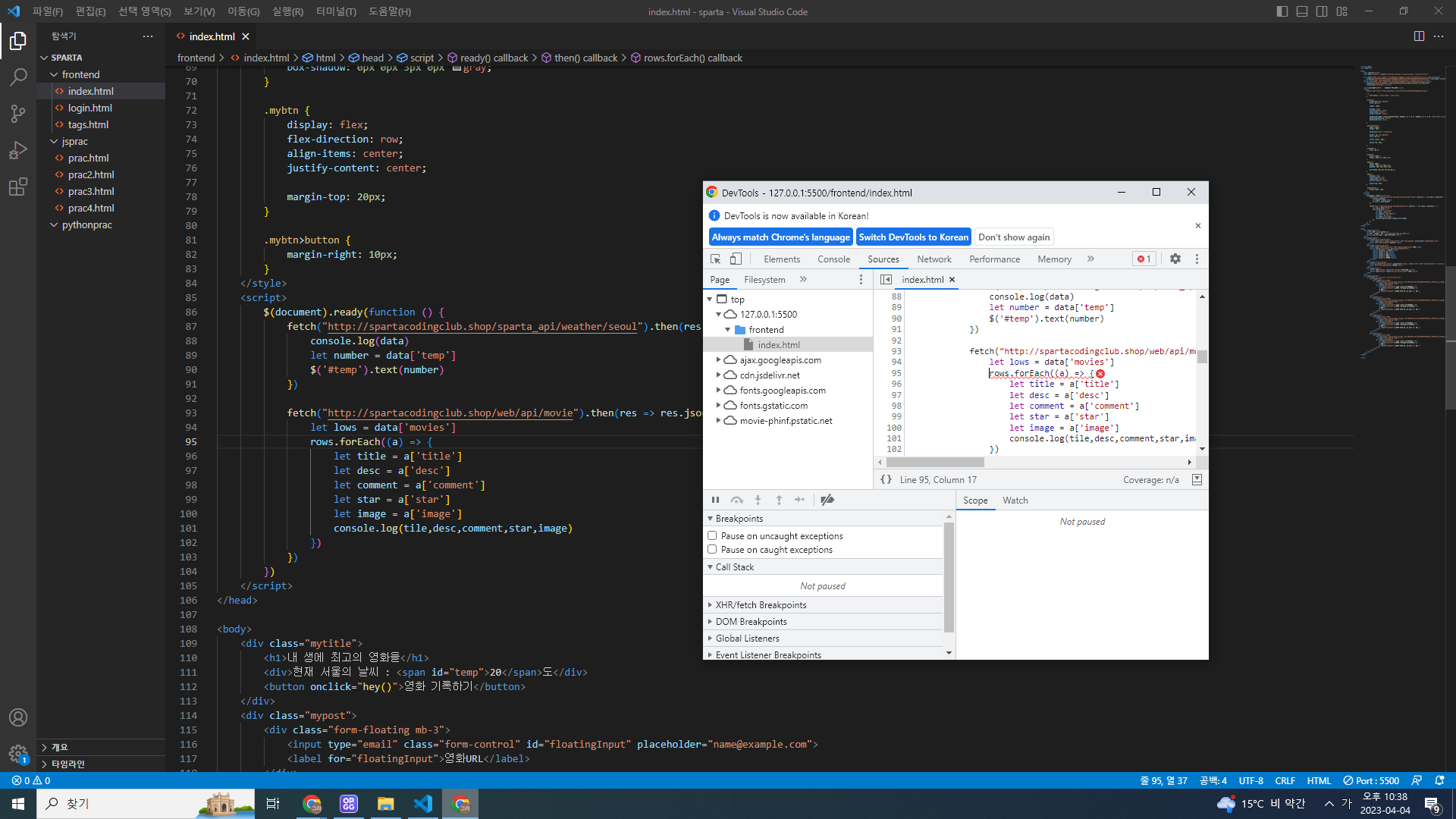Open the Customize Layout control

coord(1342,11)
